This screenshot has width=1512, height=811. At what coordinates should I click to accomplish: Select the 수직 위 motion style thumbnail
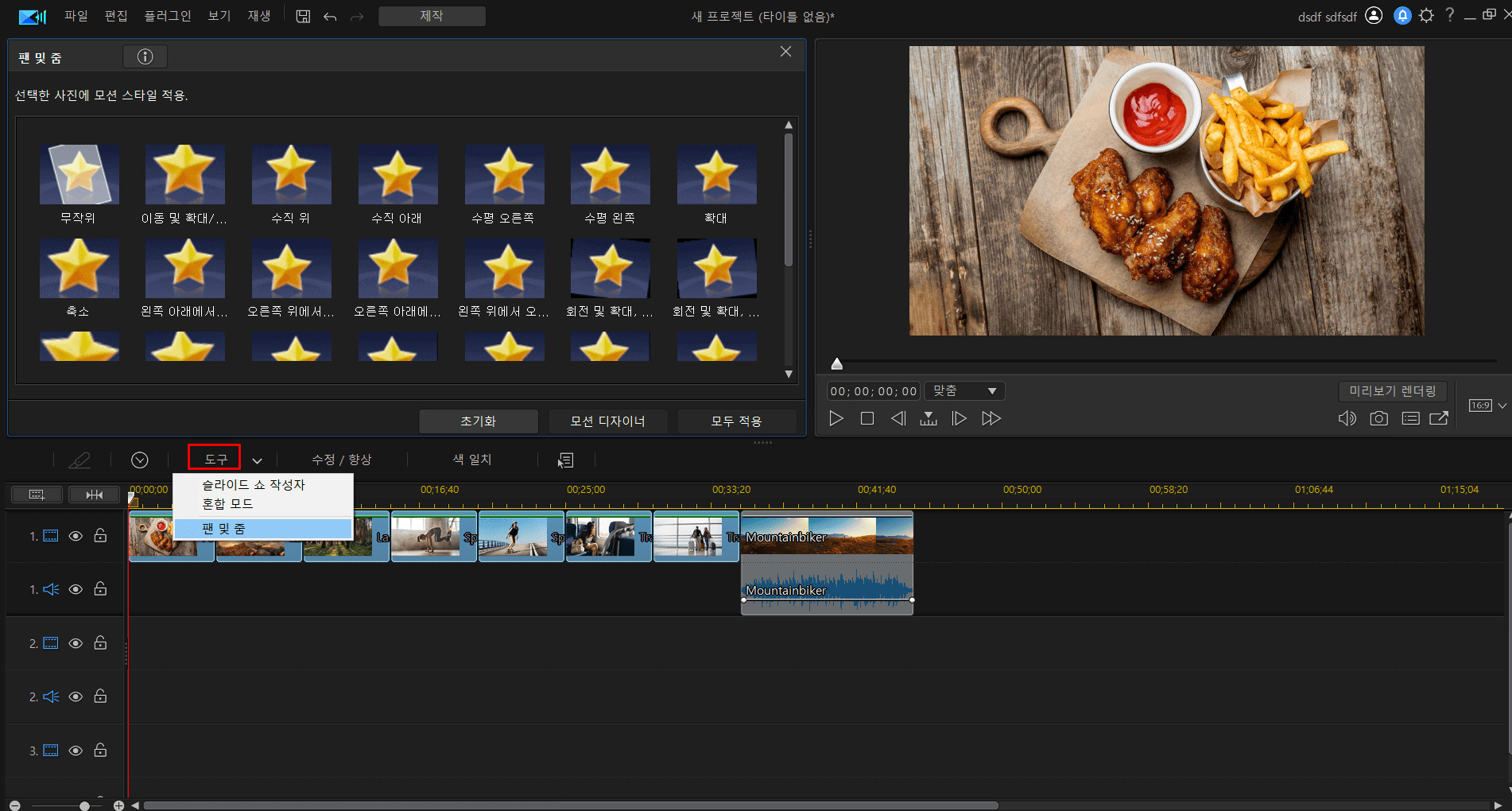[291, 175]
